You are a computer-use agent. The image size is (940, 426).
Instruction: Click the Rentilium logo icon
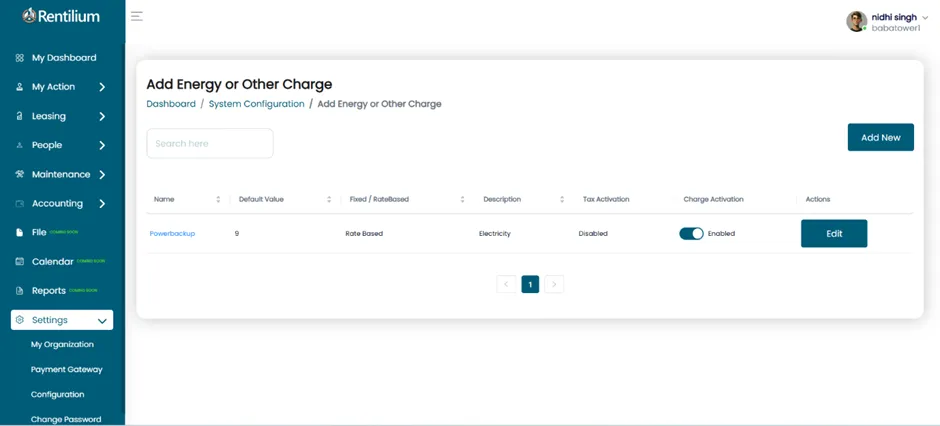pos(29,16)
